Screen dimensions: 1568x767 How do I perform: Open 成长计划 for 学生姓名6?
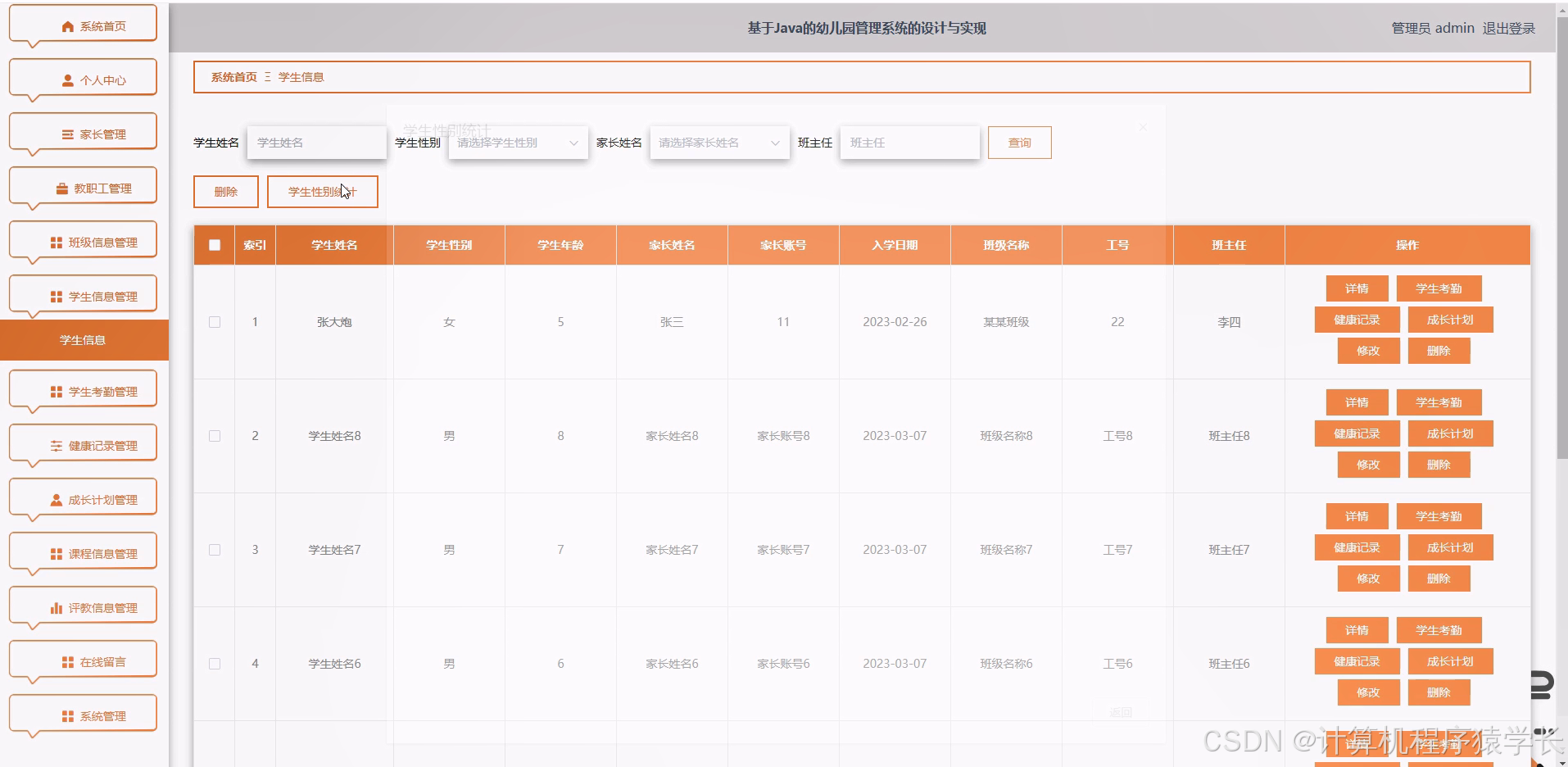click(x=1450, y=661)
